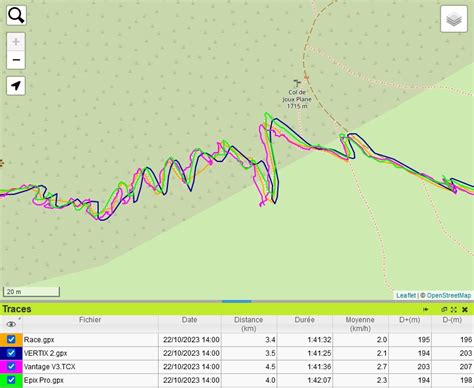Open the map search magnifier
This screenshot has width=474, height=388.
[x=16, y=15]
